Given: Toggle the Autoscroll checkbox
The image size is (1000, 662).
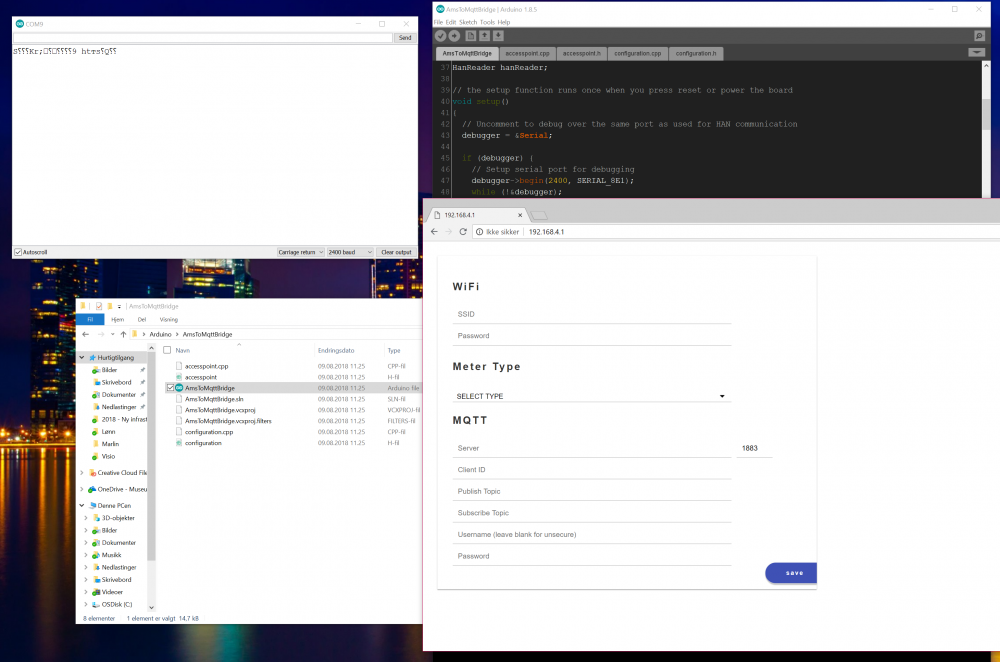Looking at the screenshot, I should click(x=18, y=252).
